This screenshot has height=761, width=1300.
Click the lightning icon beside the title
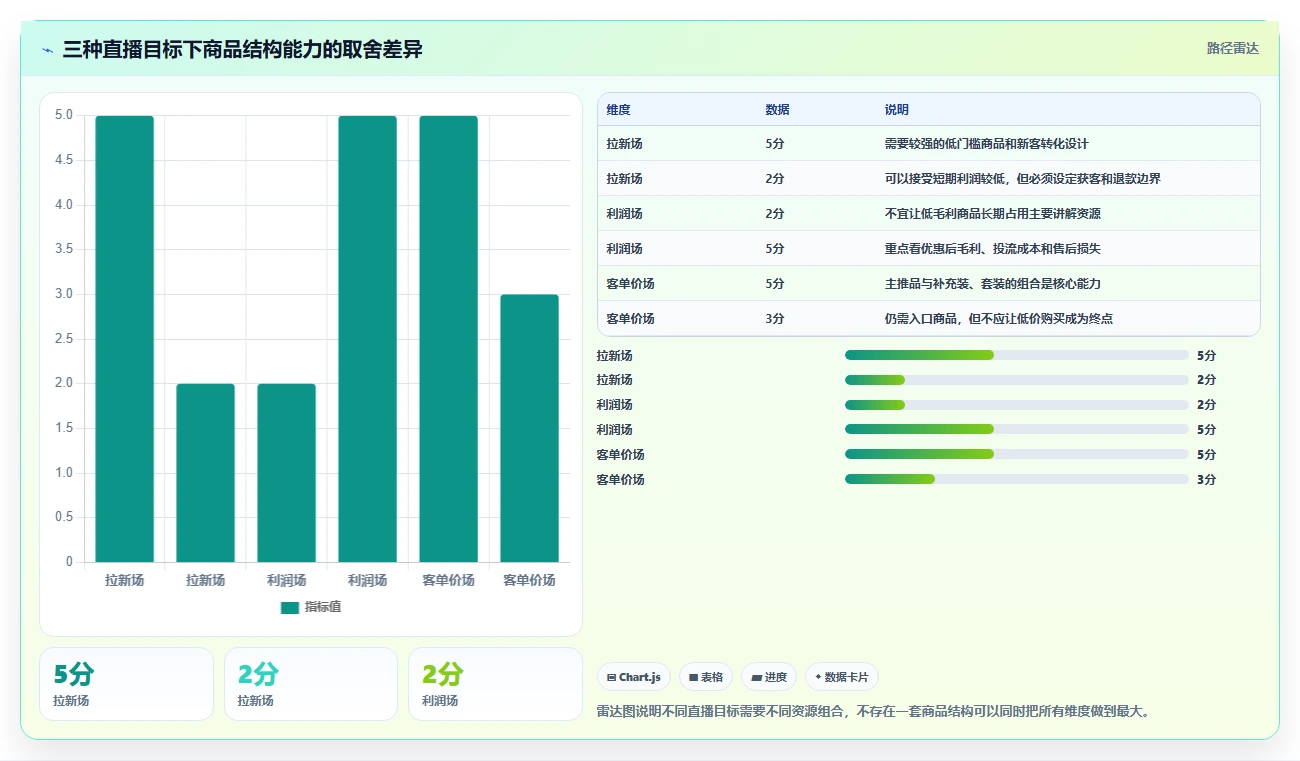click(47, 50)
